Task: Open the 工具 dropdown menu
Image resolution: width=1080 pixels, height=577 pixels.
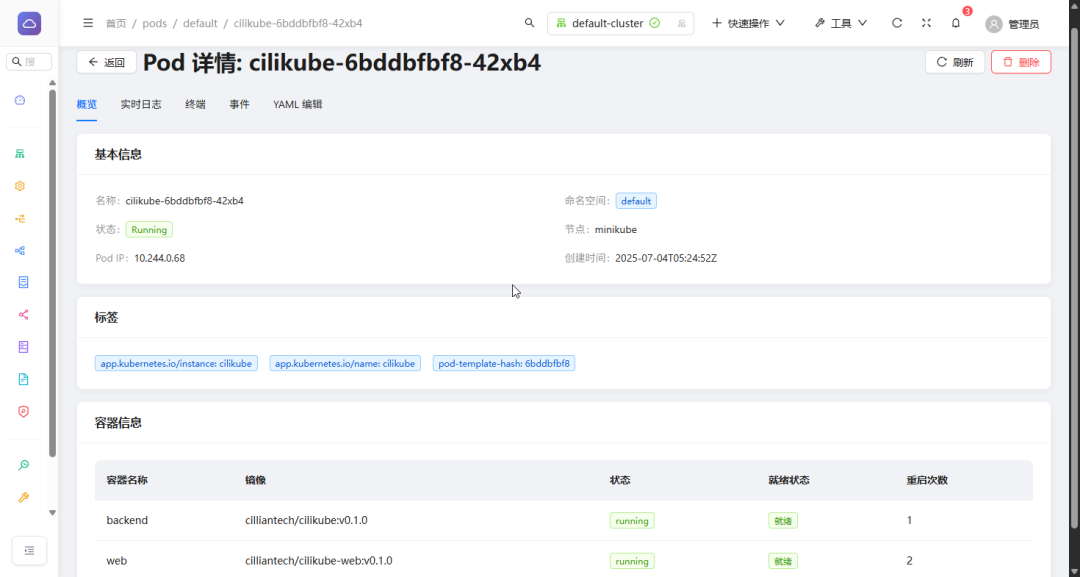Action: [x=840, y=23]
